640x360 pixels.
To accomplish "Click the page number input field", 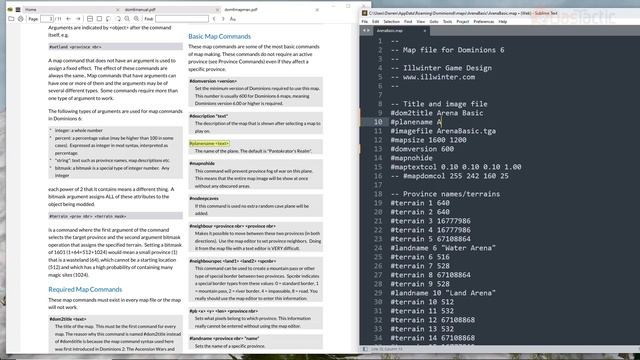I will pyautogui.click(x=47, y=19).
